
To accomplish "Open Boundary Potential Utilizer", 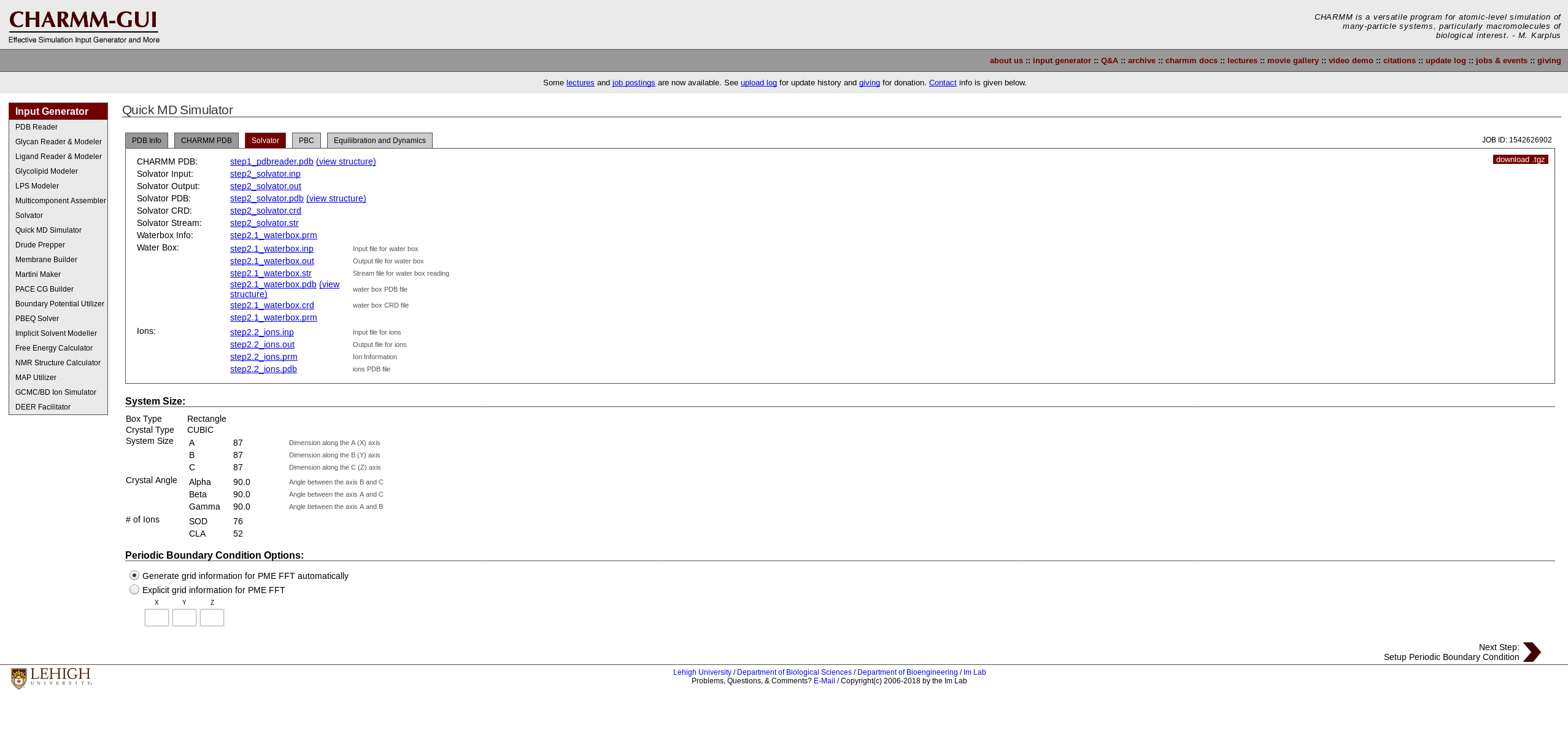I will coord(60,304).
